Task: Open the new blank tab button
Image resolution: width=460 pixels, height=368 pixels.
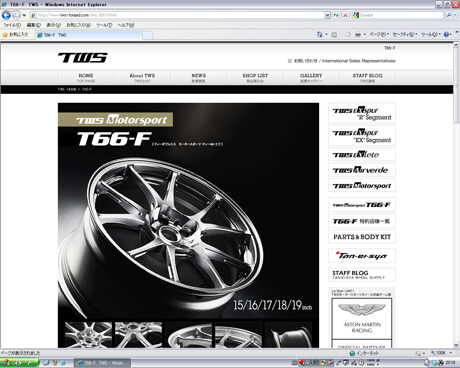Action: [148, 35]
